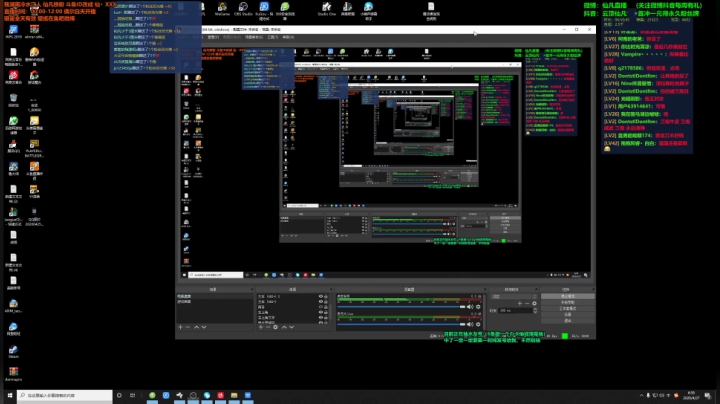Open the WPS 2019 desktop shortcut
720x404 pixels.
[x=13, y=32]
